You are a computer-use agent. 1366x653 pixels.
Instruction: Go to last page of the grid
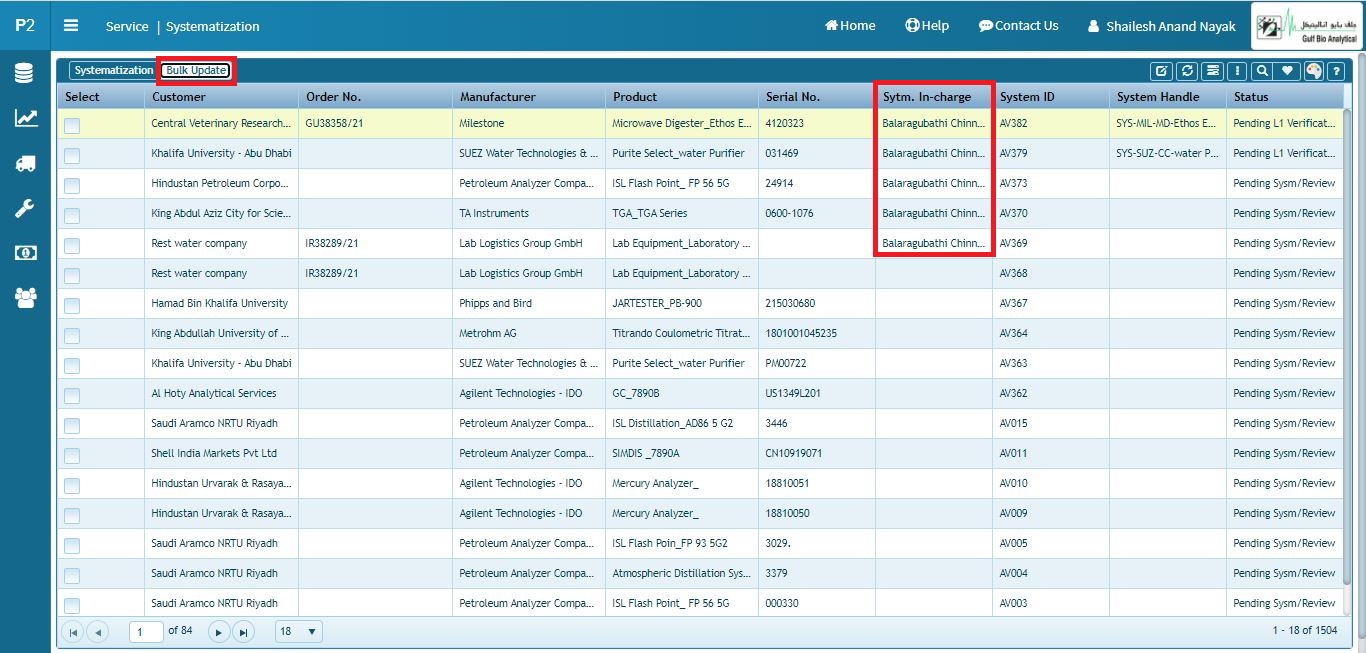[244, 632]
